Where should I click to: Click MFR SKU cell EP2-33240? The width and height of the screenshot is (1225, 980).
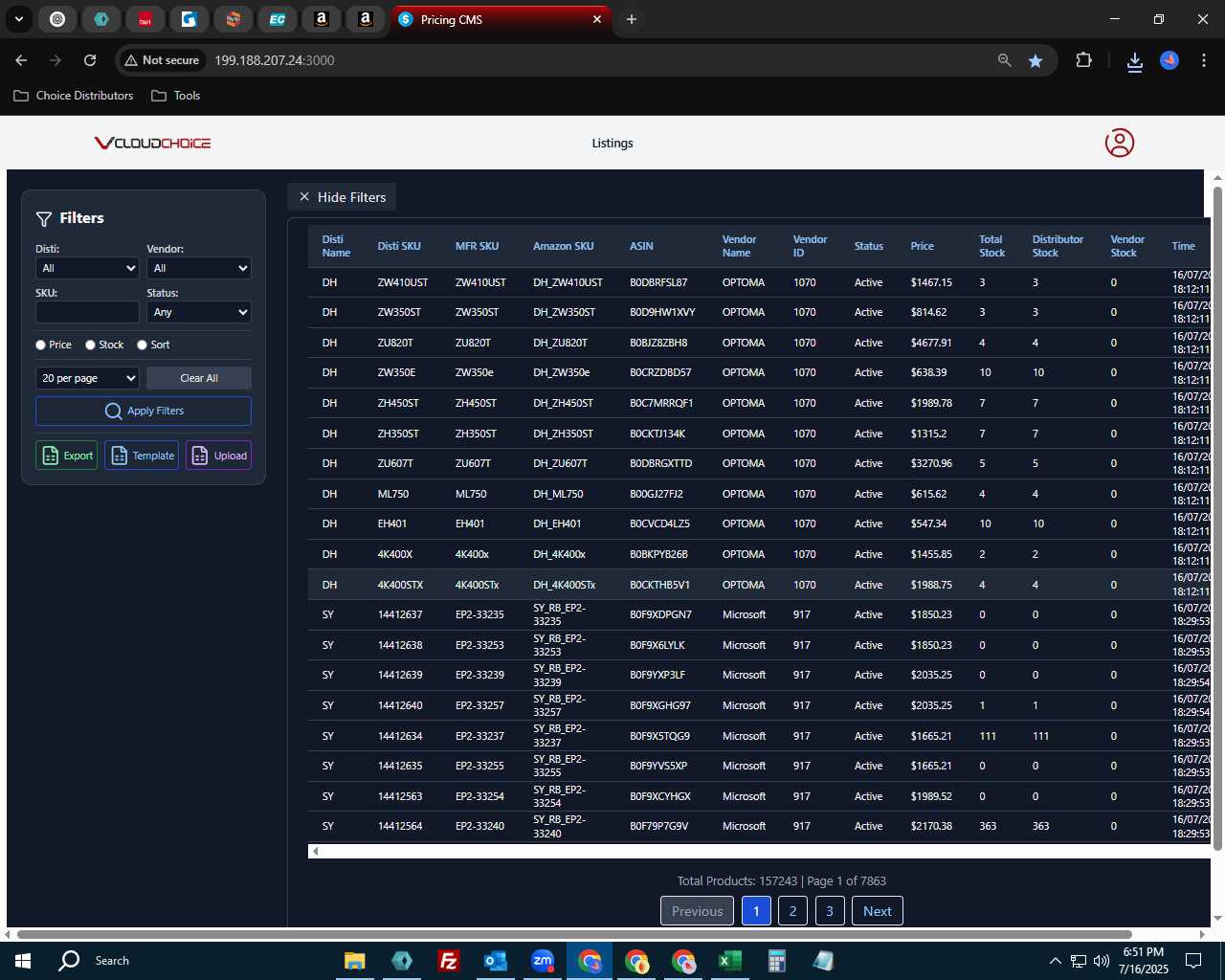(479, 826)
